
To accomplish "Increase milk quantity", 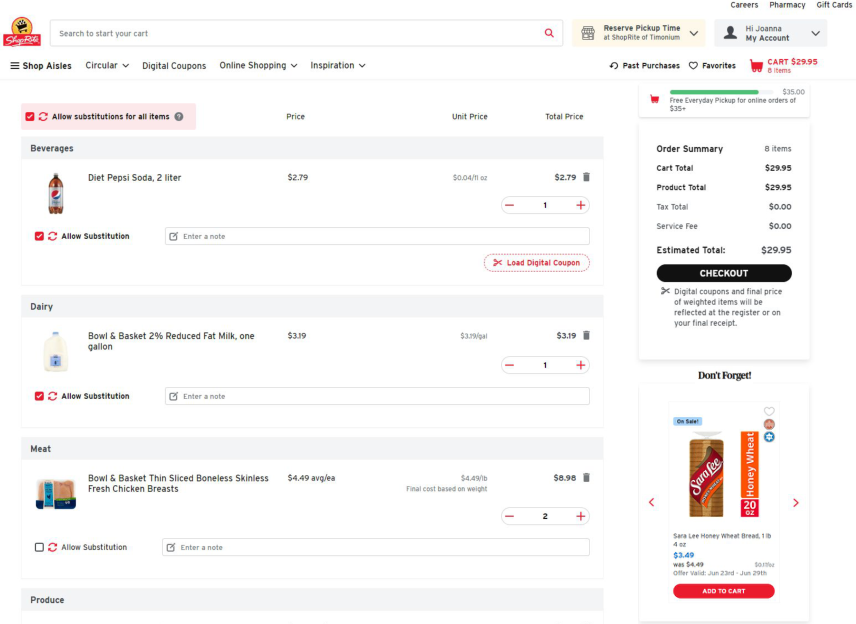I will 580,365.
